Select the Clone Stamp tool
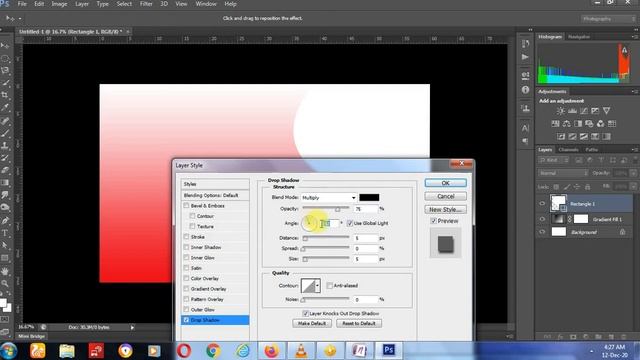This screenshot has width=640, height=360. point(5,145)
